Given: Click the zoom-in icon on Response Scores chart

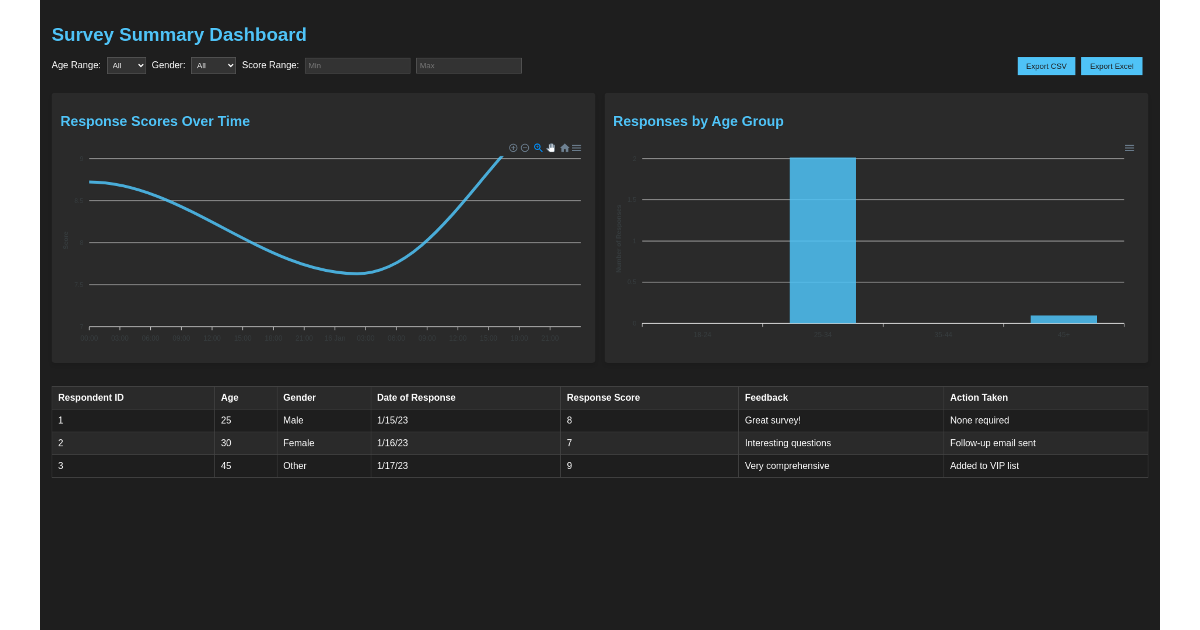Looking at the screenshot, I should [513, 147].
